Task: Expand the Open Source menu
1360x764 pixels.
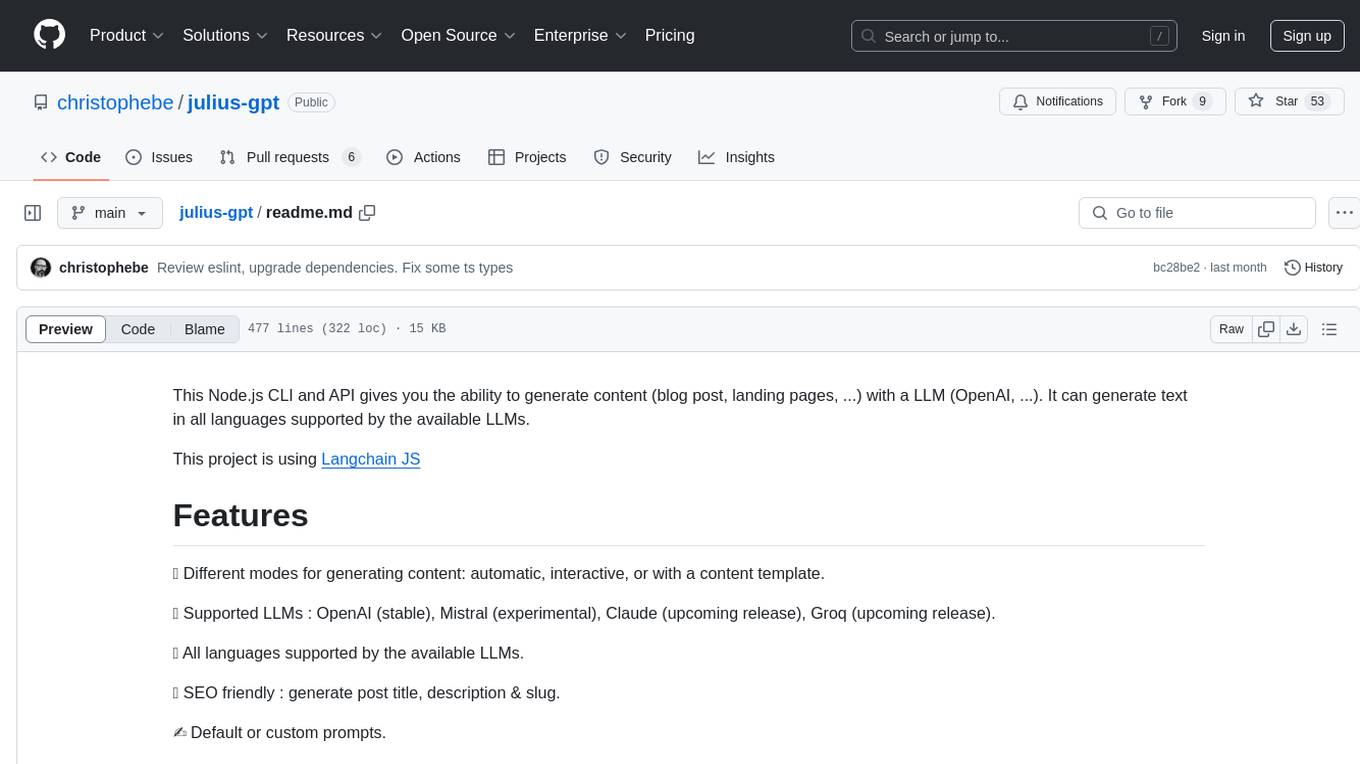Action: 458,35
